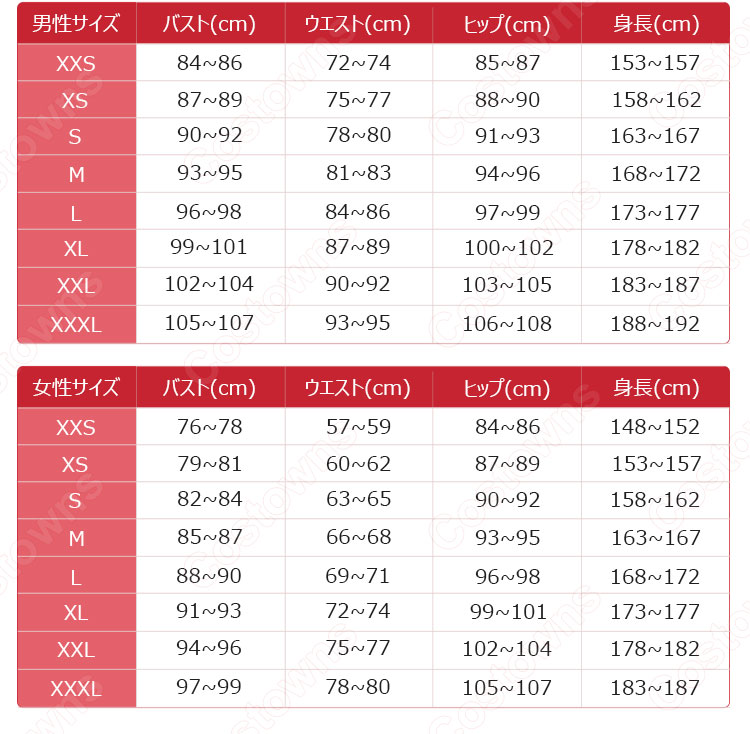Click the M size label in men's table
This screenshot has height=734, width=750.
click(76, 175)
